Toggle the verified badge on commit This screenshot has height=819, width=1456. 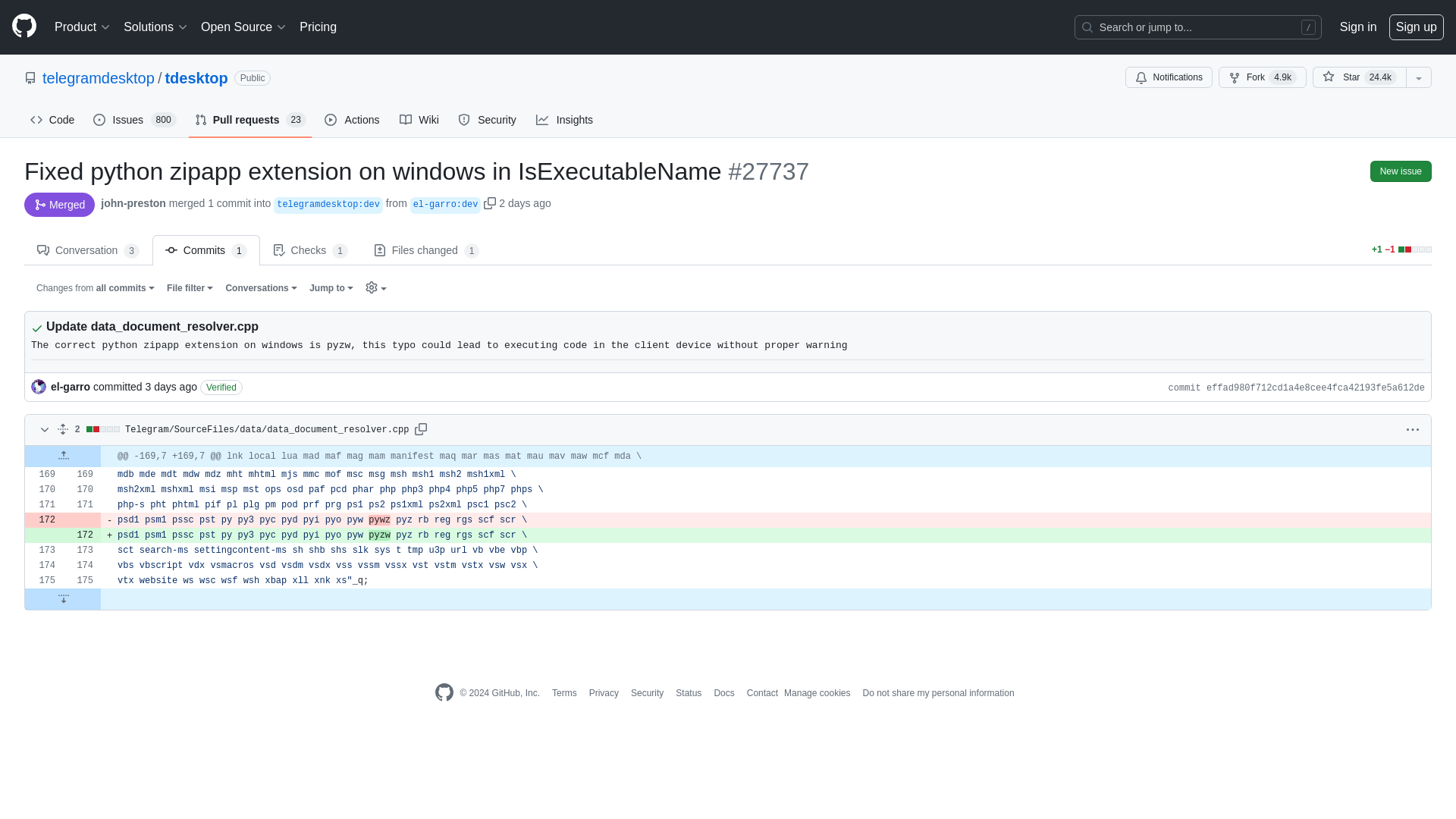[x=221, y=387]
